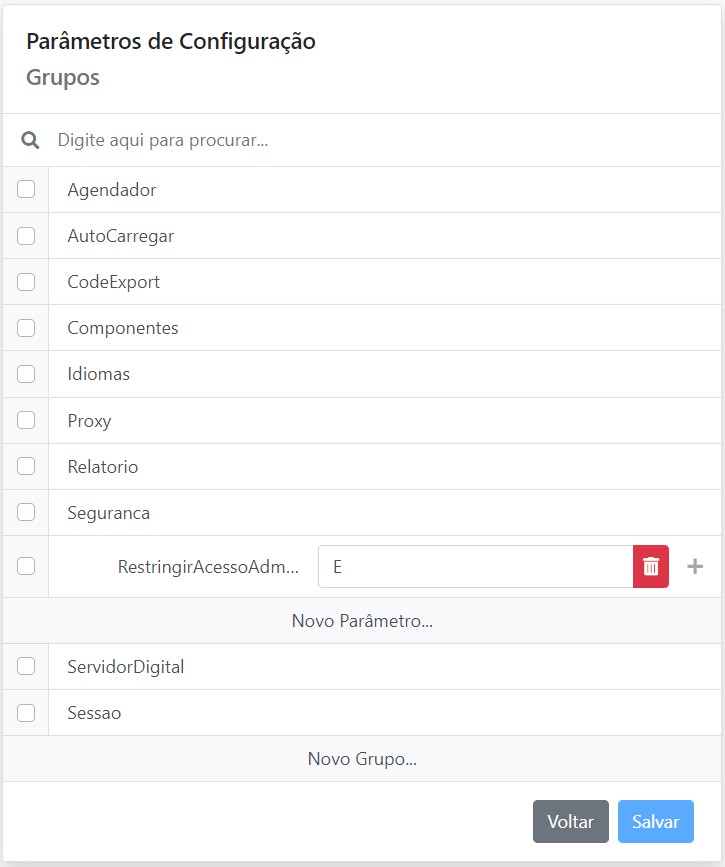The image size is (725, 867).
Task: Focus the search field 'Digite aqui para procurar...'
Action: pos(380,140)
